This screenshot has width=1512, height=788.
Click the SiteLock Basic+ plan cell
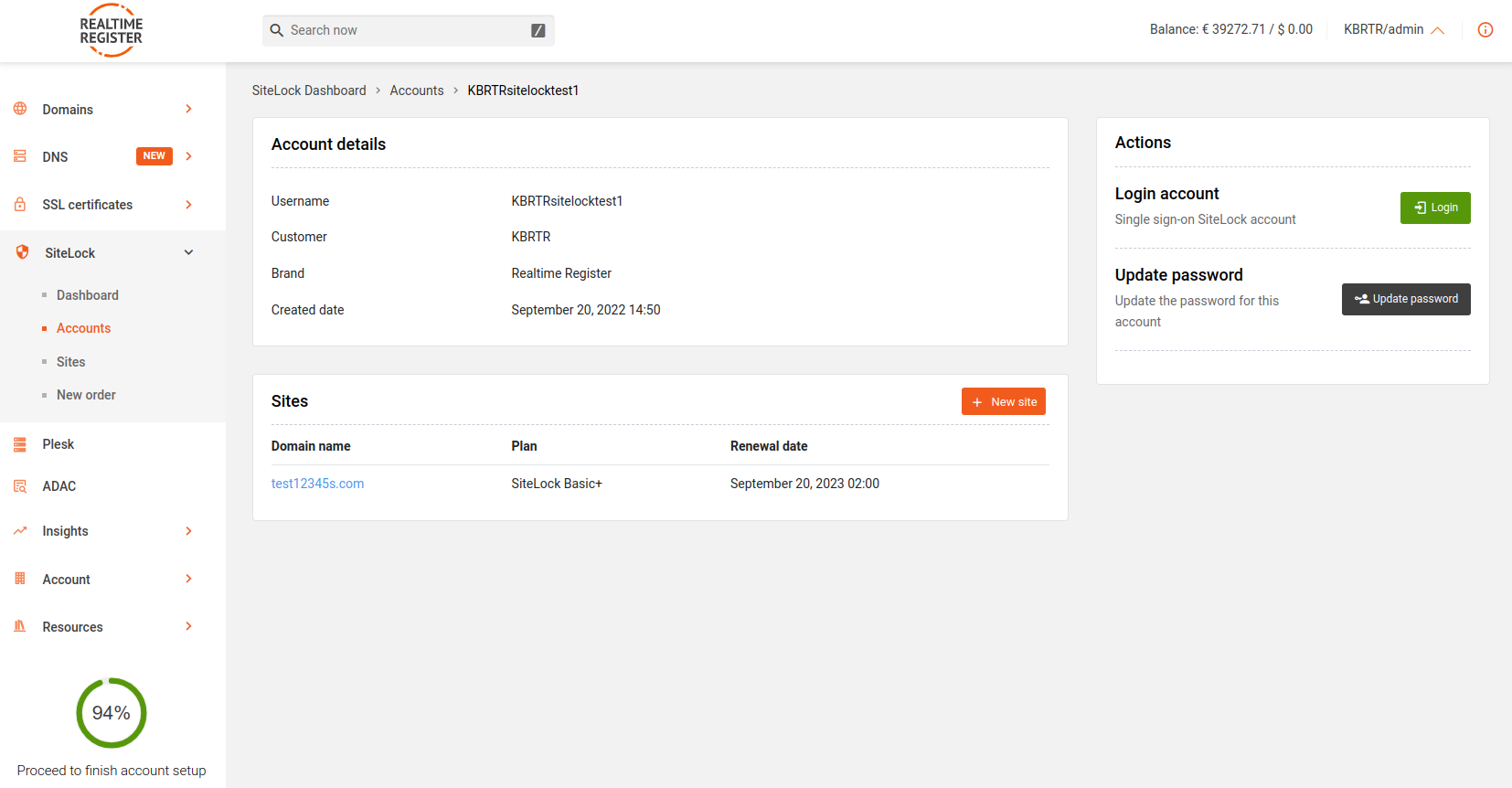coord(557,484)
